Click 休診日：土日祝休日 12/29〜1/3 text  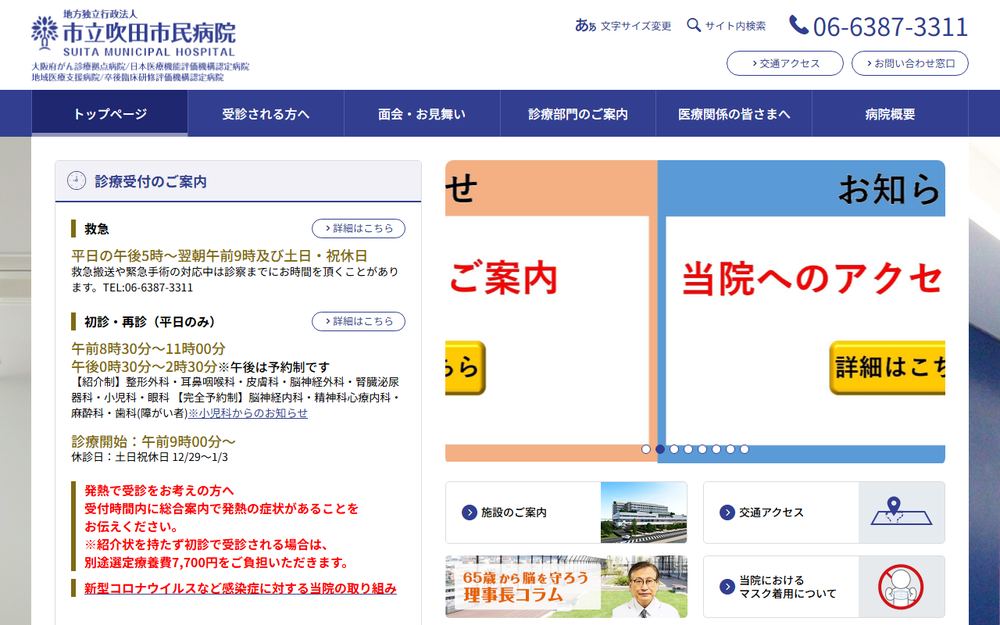(x=150, y=457)
